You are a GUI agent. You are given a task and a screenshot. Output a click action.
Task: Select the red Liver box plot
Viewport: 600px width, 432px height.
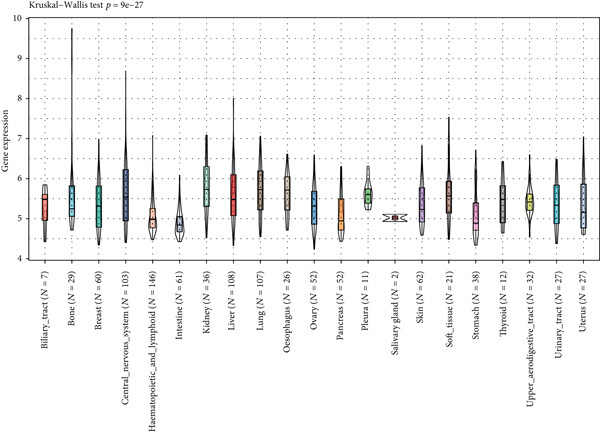233,195
